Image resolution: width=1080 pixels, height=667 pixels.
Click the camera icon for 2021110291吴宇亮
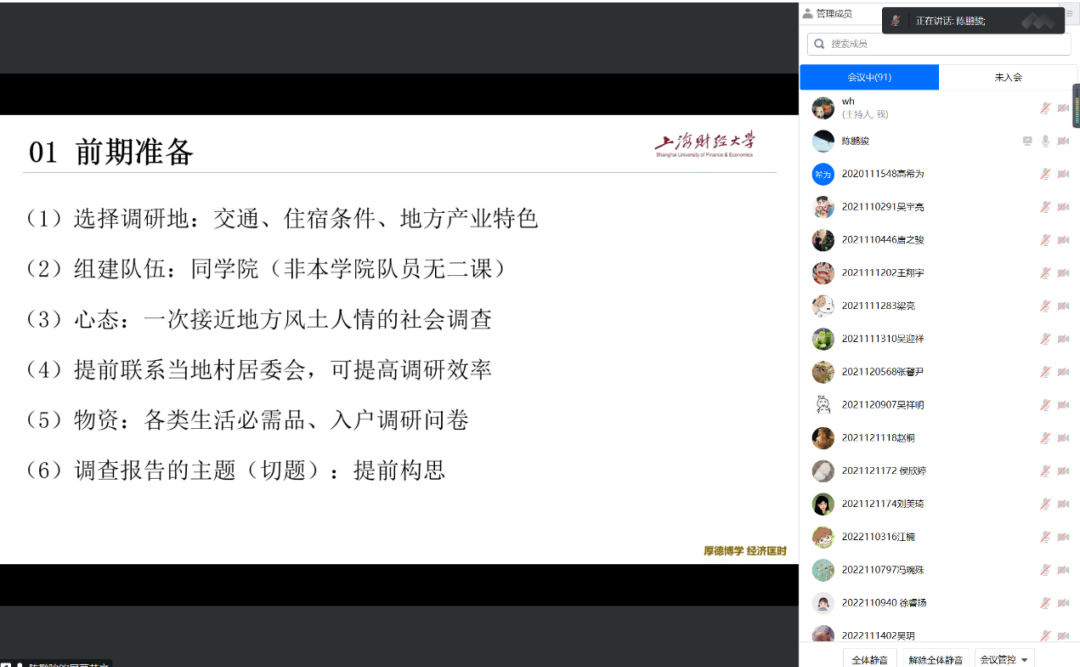(x=1063, y=205)
